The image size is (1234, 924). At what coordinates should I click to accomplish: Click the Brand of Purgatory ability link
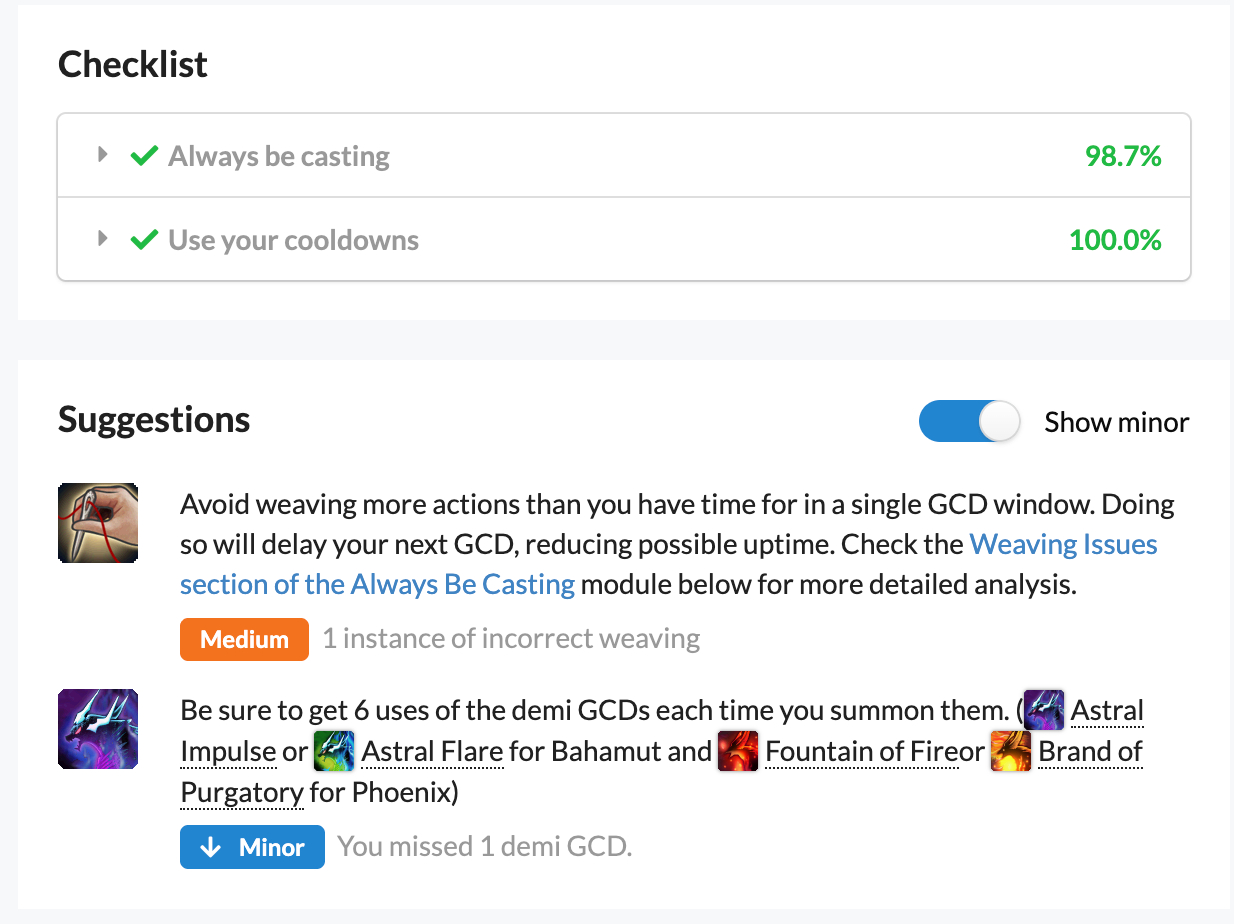pyautogui.click(x=1090, y=751)
